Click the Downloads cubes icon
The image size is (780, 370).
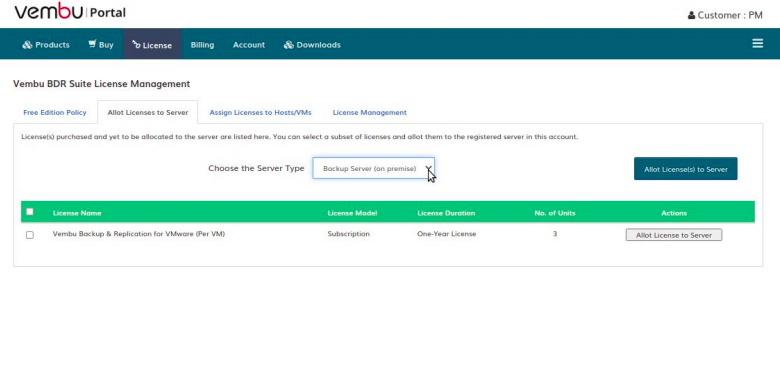(x=289, y=45)
